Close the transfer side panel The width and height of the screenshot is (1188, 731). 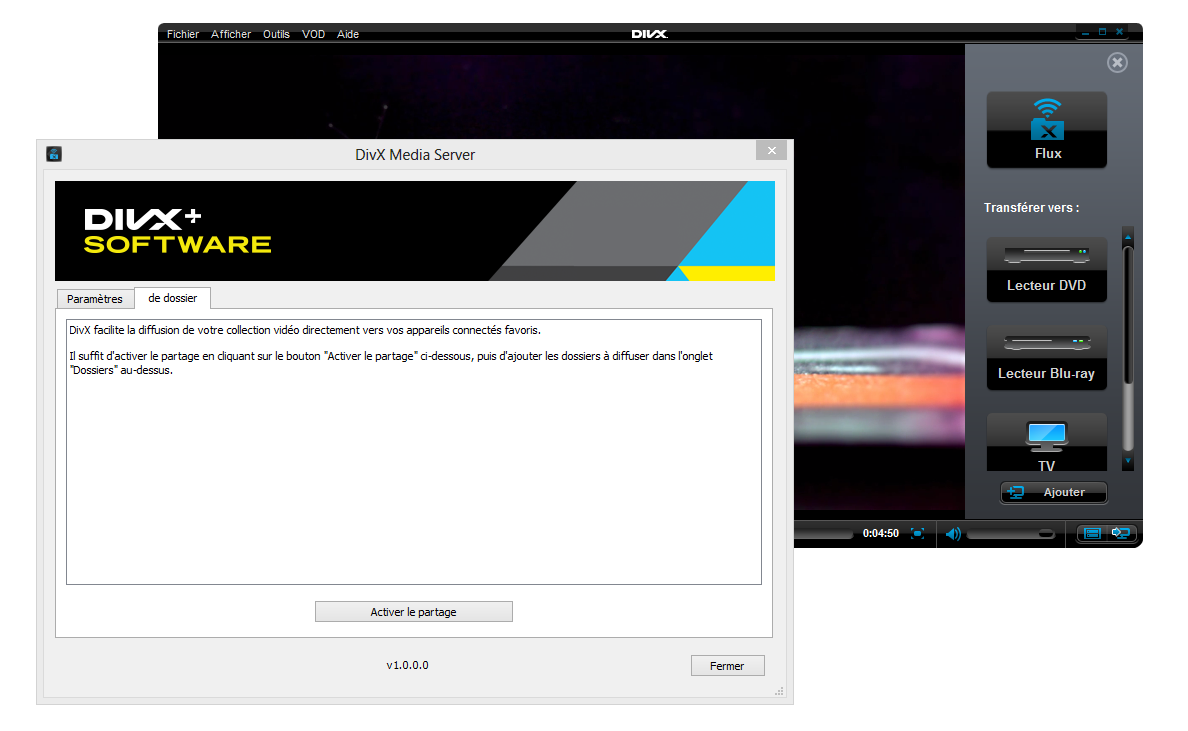pos(1117,62)
